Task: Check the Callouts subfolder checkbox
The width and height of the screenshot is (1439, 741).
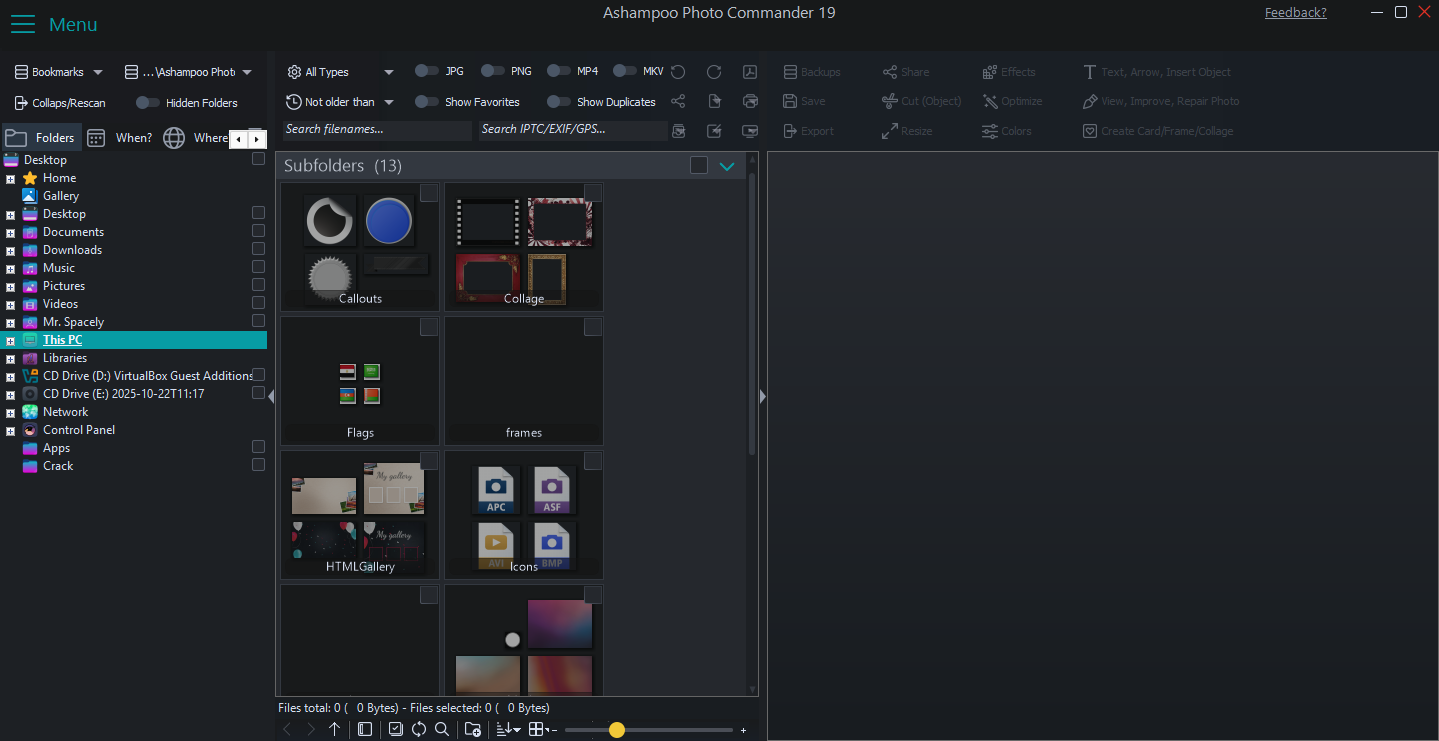Action: (428, 192)
